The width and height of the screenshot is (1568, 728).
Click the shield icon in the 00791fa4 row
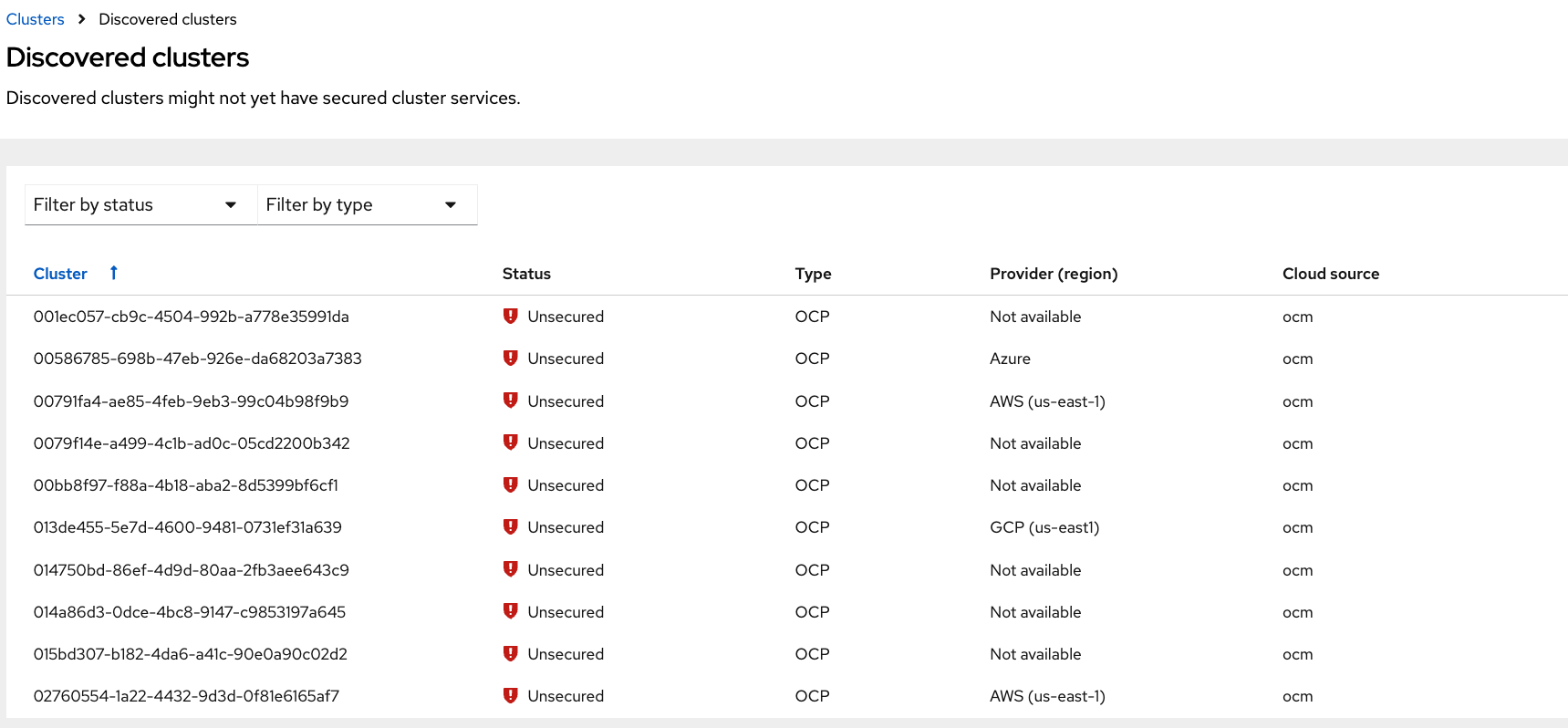click(511, 400)
